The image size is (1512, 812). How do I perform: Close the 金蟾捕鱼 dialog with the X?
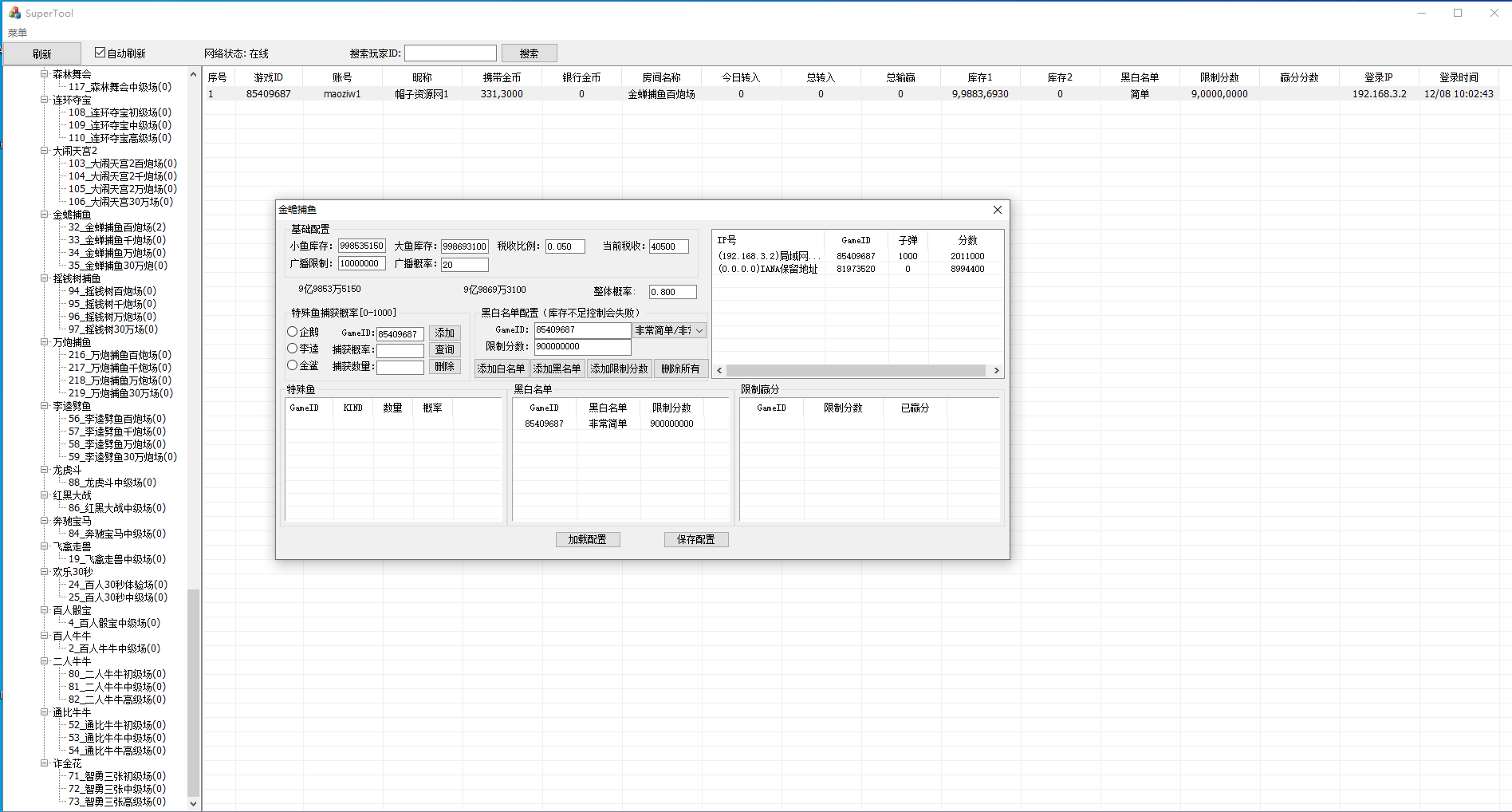997,210
